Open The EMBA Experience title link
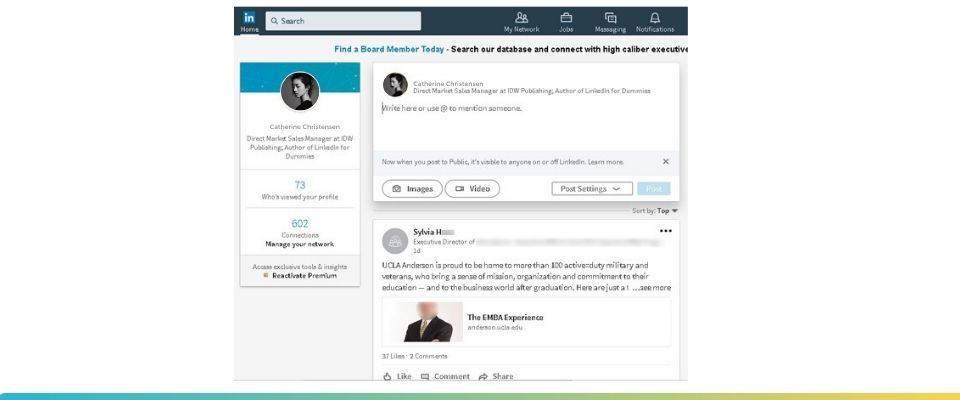The height and width of the screenshot is (400, 960). [x=505, y=317]
